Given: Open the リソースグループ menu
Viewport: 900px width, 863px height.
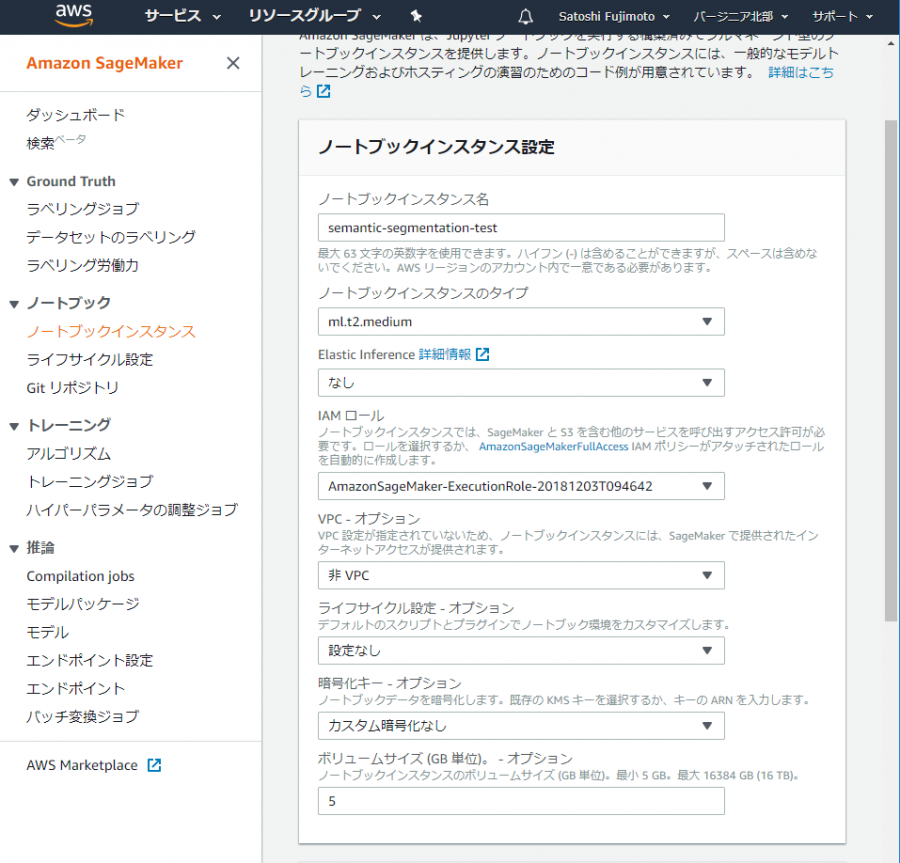Looking at the screenshot, I should point(315,16).
